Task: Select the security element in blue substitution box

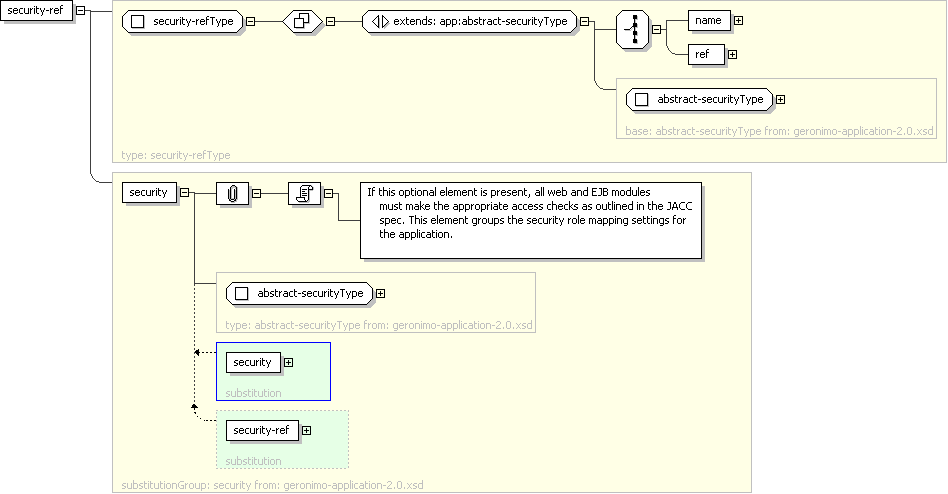Action: pyautogui.click(x=253, y=362)
